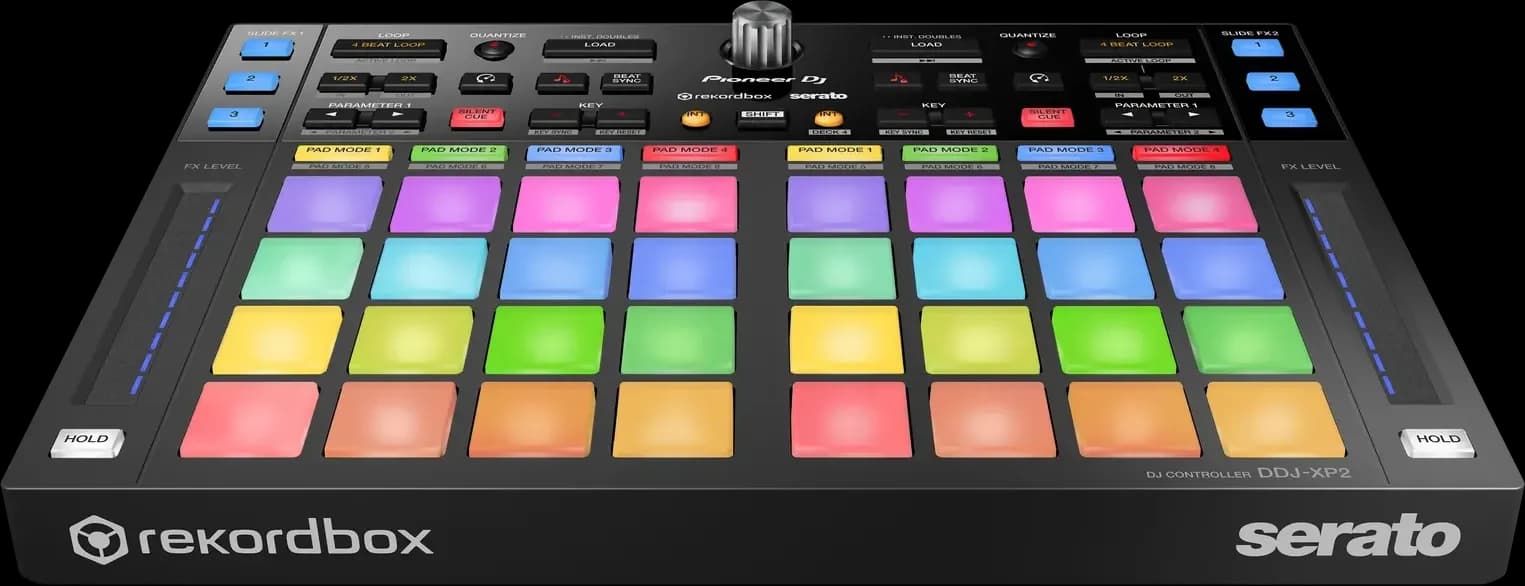Double the loop with right deck 2X
Viewport: 1525px width, 586px height.
tap(1179, 80)
